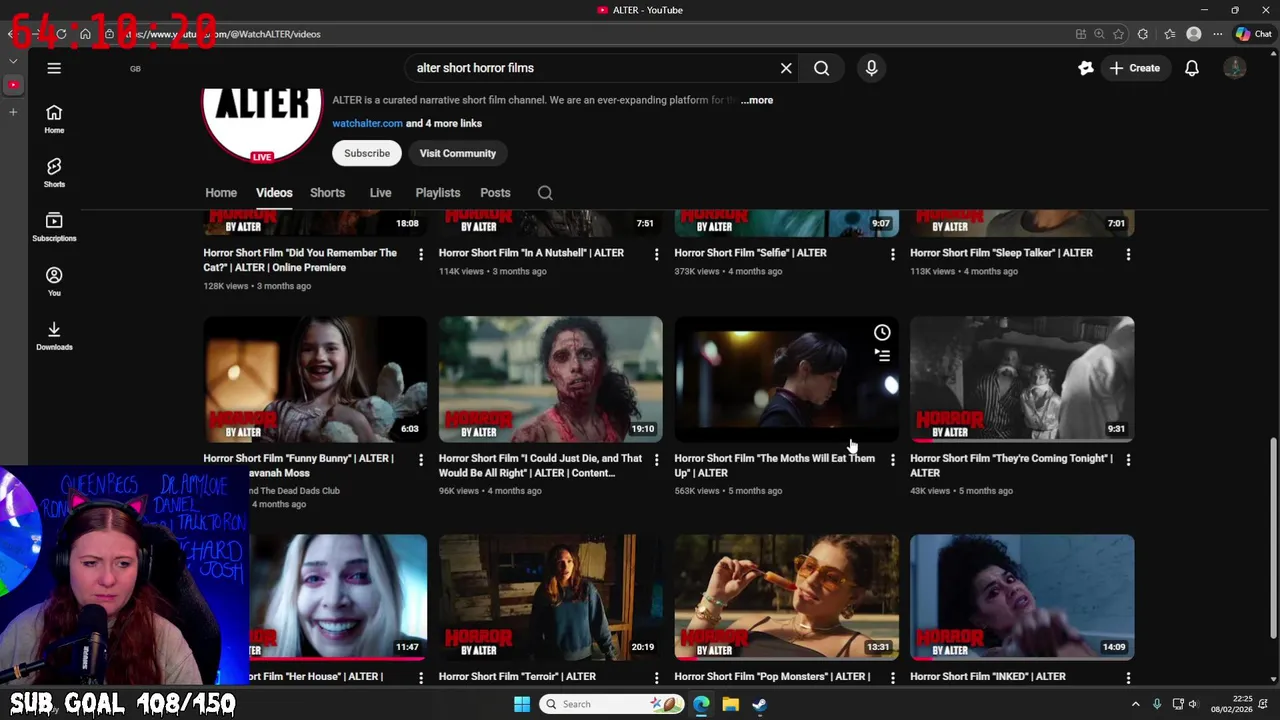This screenshot has height=720, width=1280.
Task: Open Shorts from the left sidebar
Action: click(x=54, y=173)
